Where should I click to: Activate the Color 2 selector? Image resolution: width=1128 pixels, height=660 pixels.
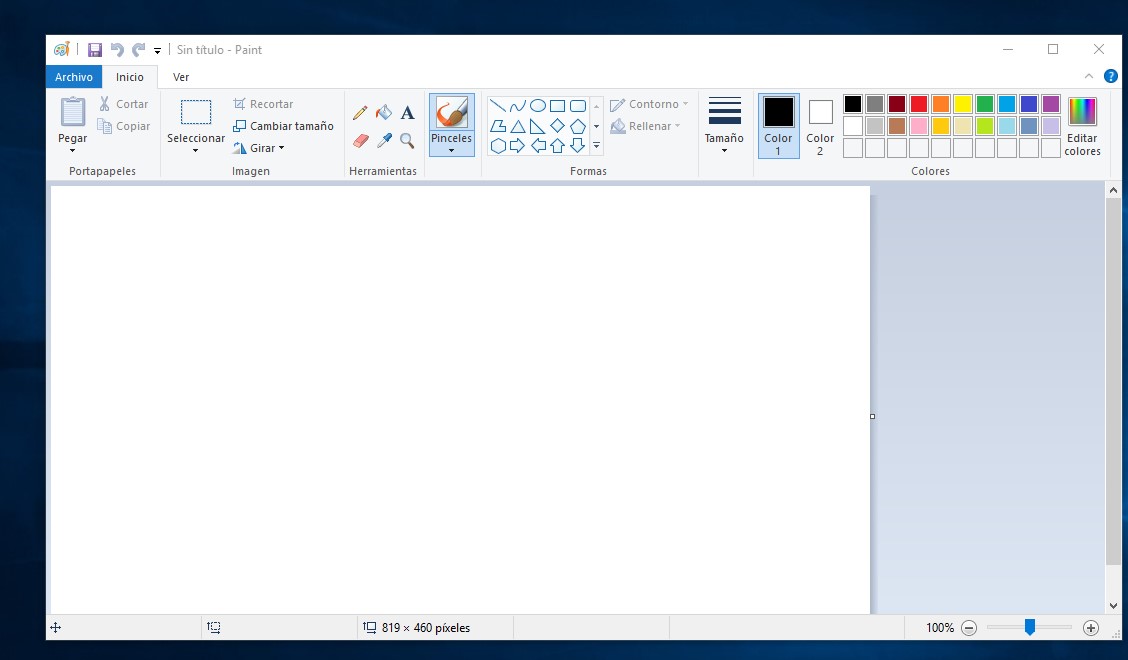(x=820, y=126)
